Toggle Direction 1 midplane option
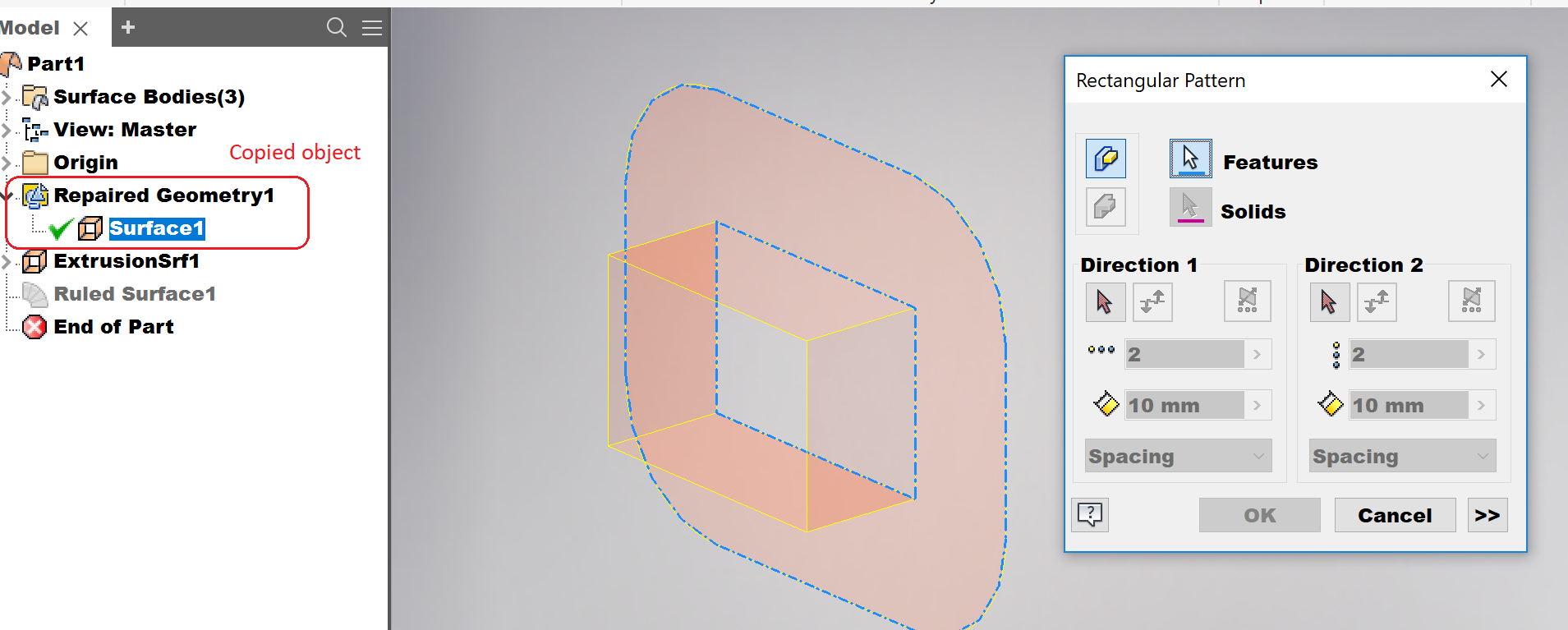The width and height of the screenshot is (1568, 630). pos(1248,302)
